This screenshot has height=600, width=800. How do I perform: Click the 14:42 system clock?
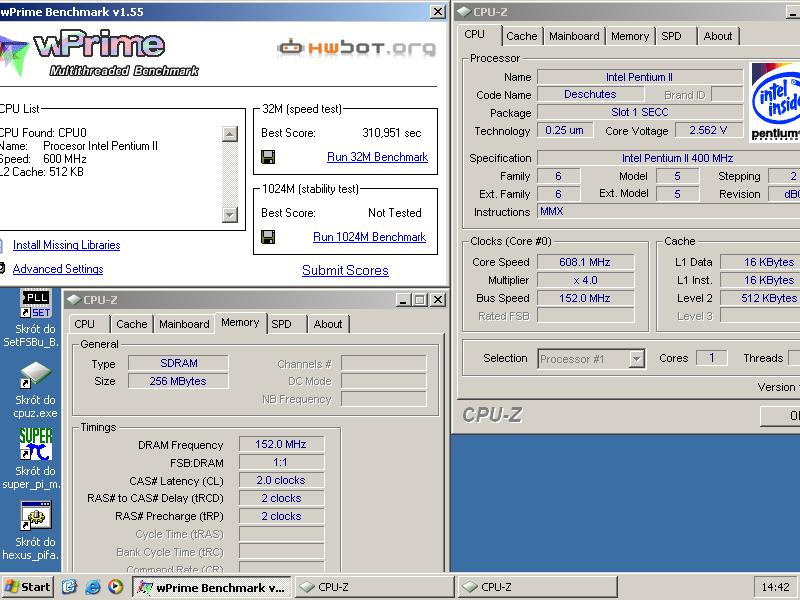coord(775,587)
